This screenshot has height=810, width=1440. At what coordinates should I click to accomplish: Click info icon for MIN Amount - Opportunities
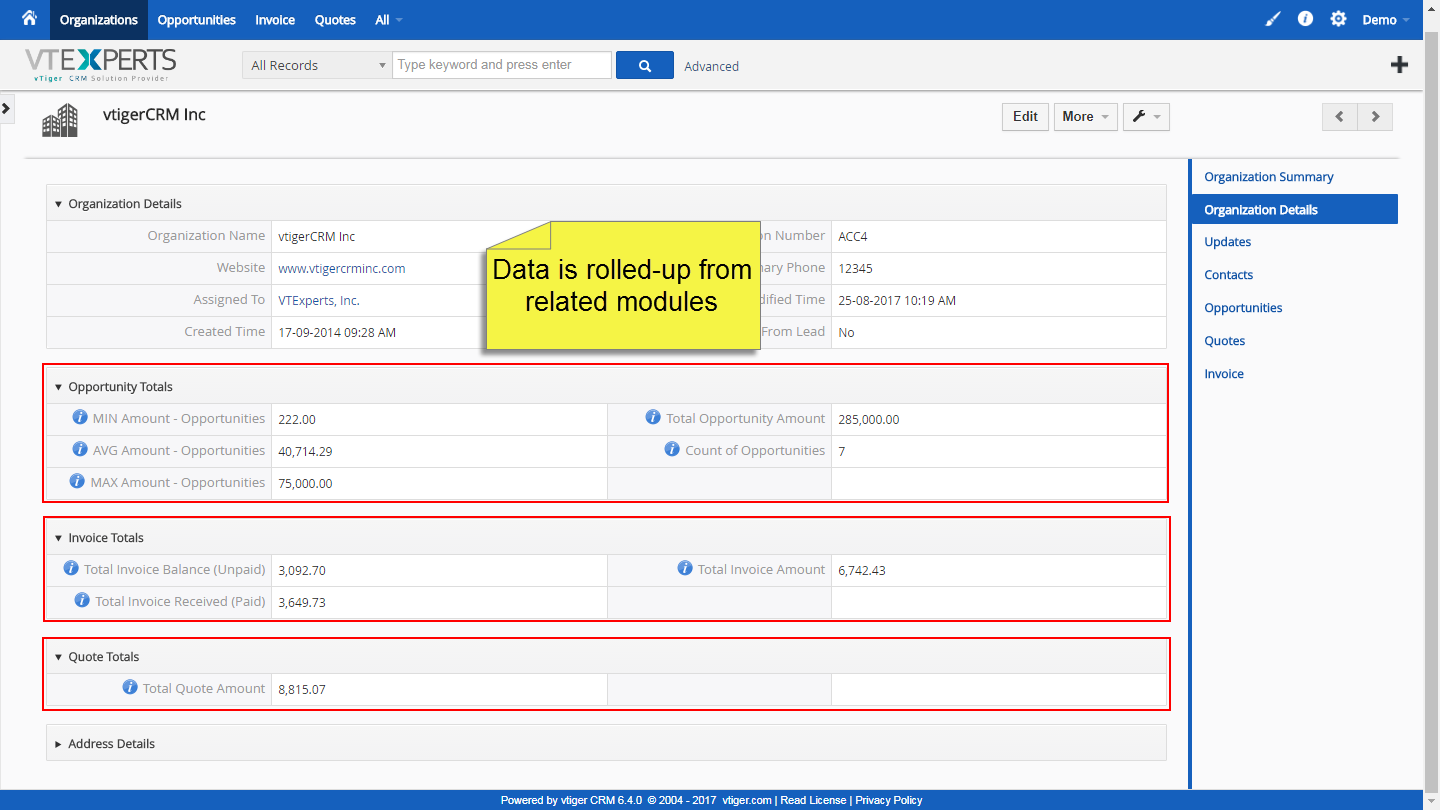(x=80, y=417)
